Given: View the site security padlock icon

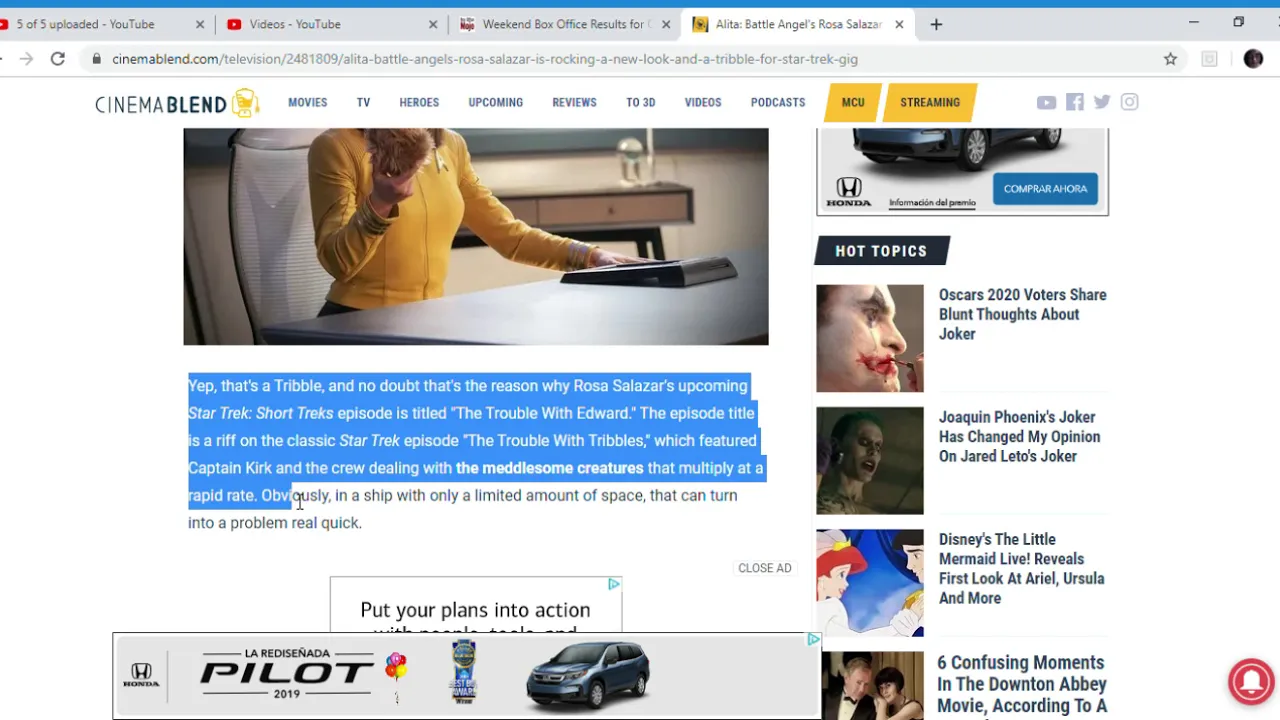Looking at the screenshot, I should click(97, 59).
